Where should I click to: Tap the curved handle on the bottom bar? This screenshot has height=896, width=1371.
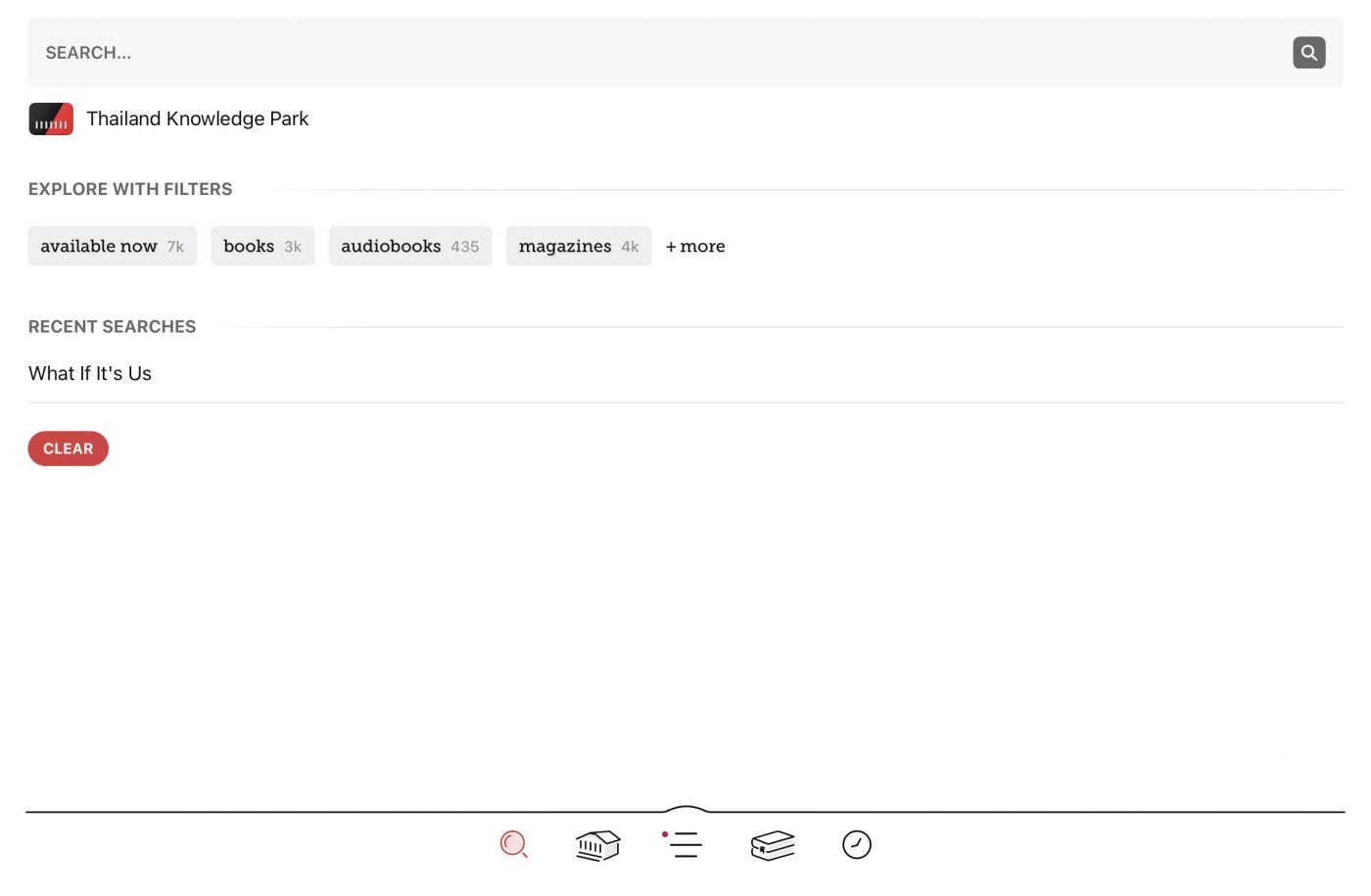[685, 809]
